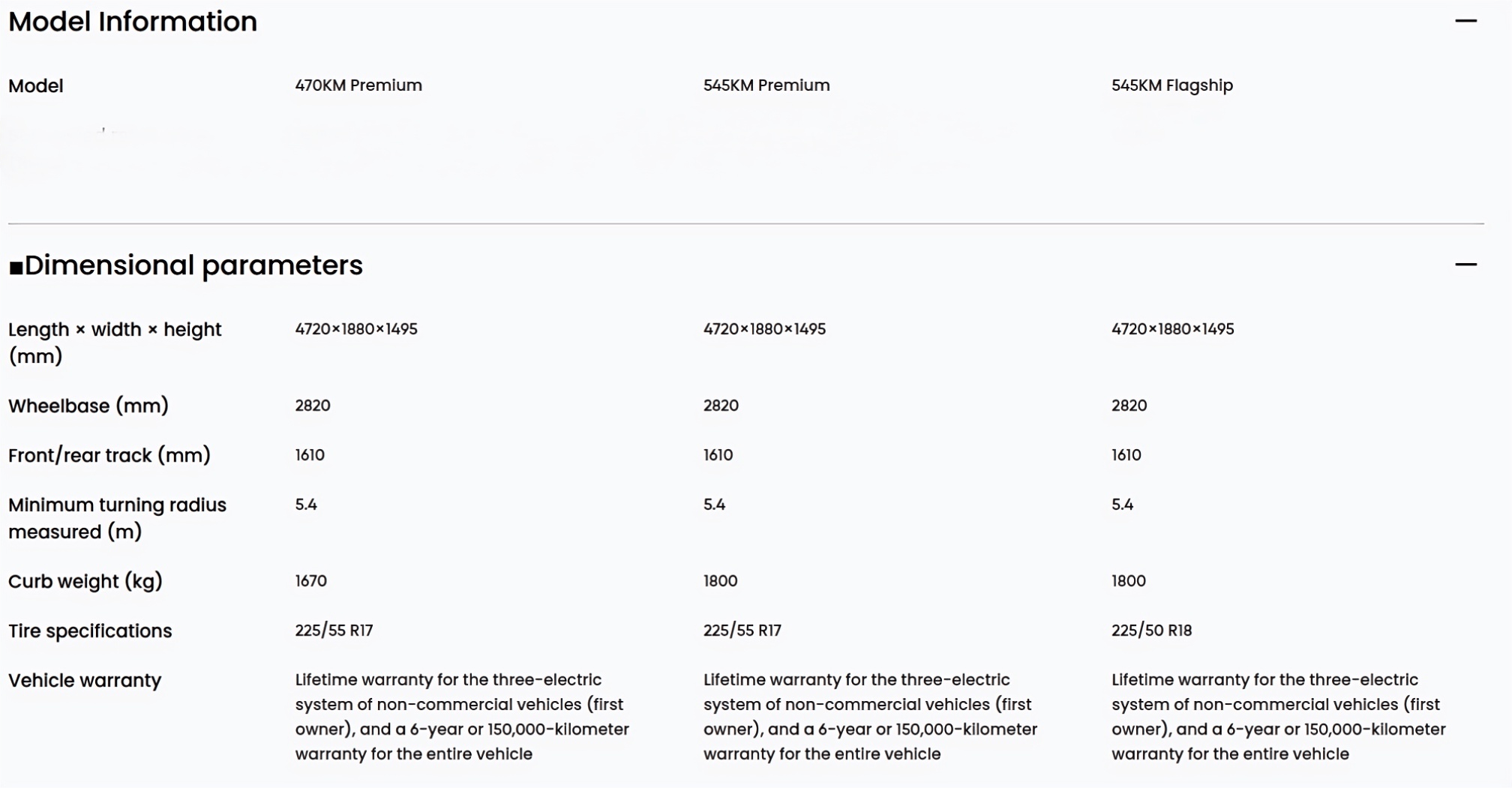Click the Length × width × height label
This screenshot has width=1512, height=788.
tap(115, 343)
